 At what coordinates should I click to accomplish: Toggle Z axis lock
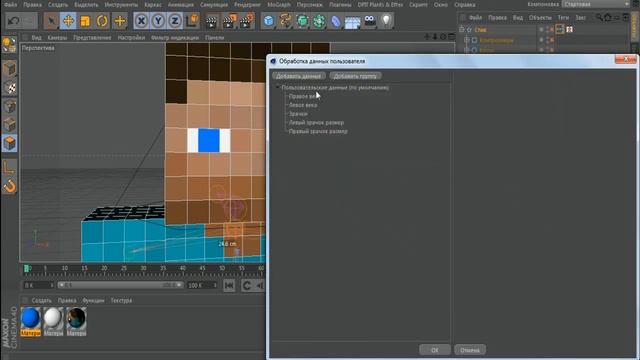click(175, 21)
